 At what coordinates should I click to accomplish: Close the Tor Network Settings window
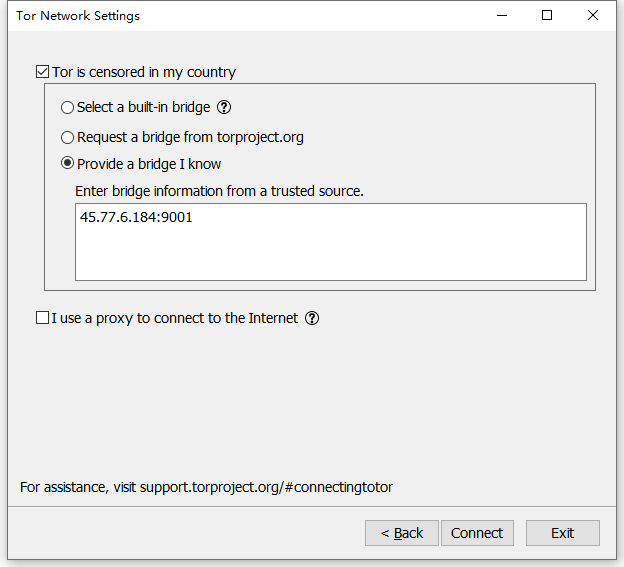(594, 16)
